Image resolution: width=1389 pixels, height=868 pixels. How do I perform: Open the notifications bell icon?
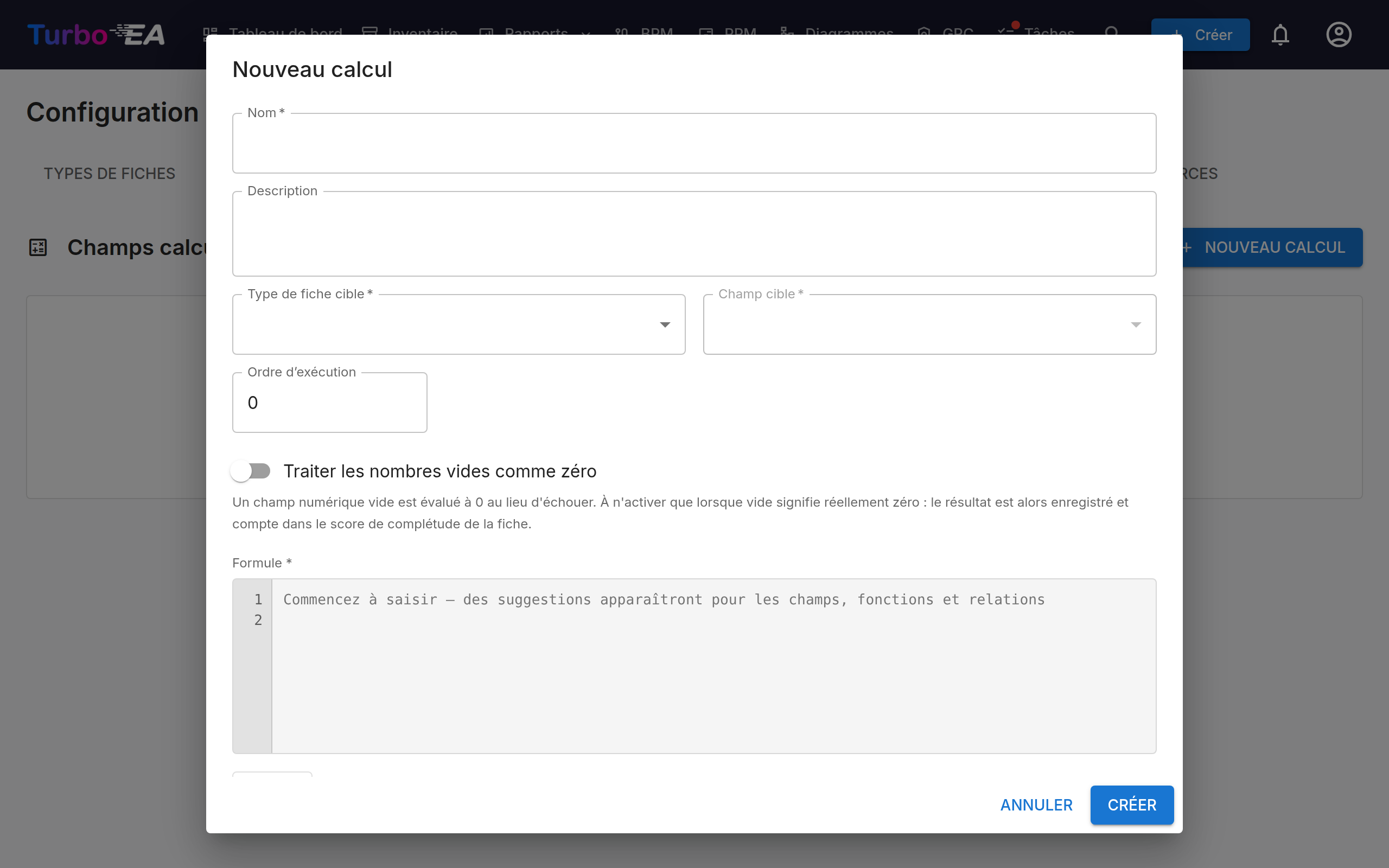1280,34
